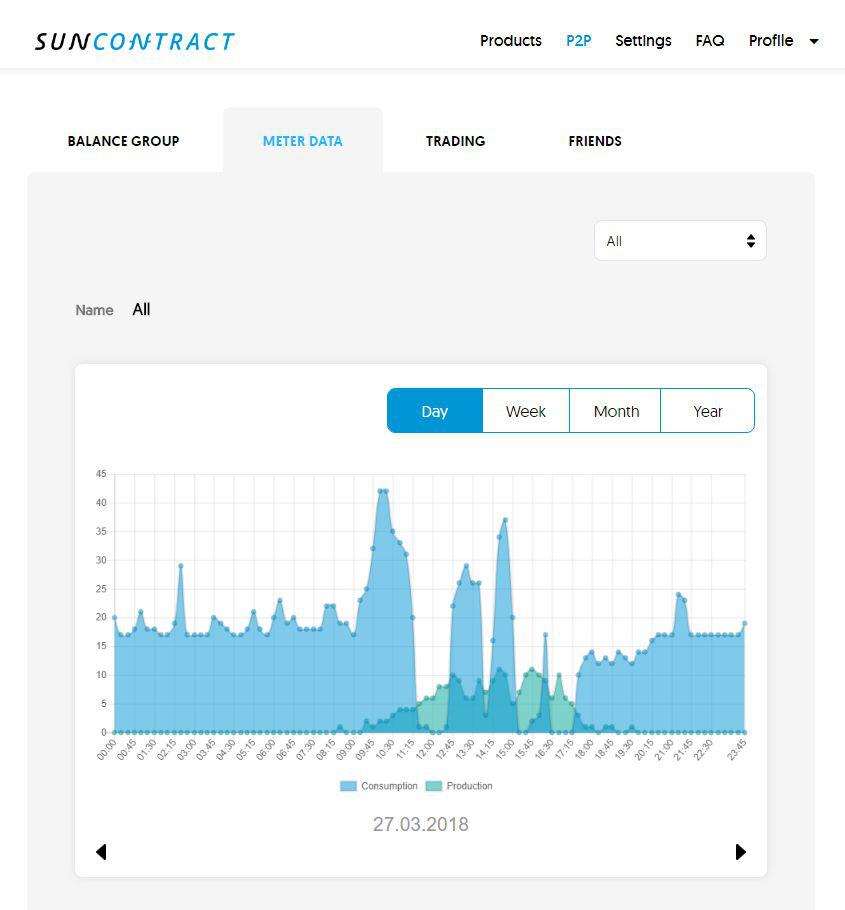
Task: Toggle Production legend swatch
Action: (434, 786)
